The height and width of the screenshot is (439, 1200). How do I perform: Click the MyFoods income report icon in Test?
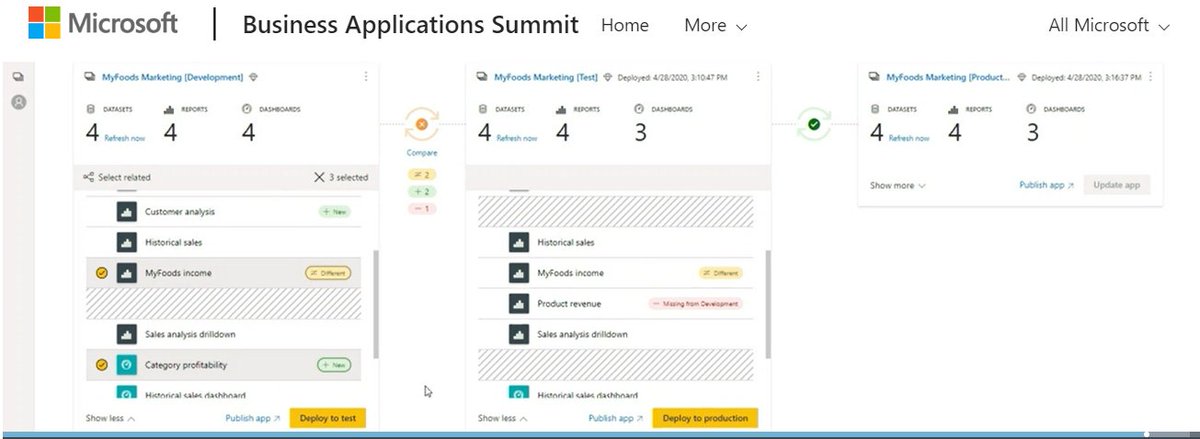point(518,273)
